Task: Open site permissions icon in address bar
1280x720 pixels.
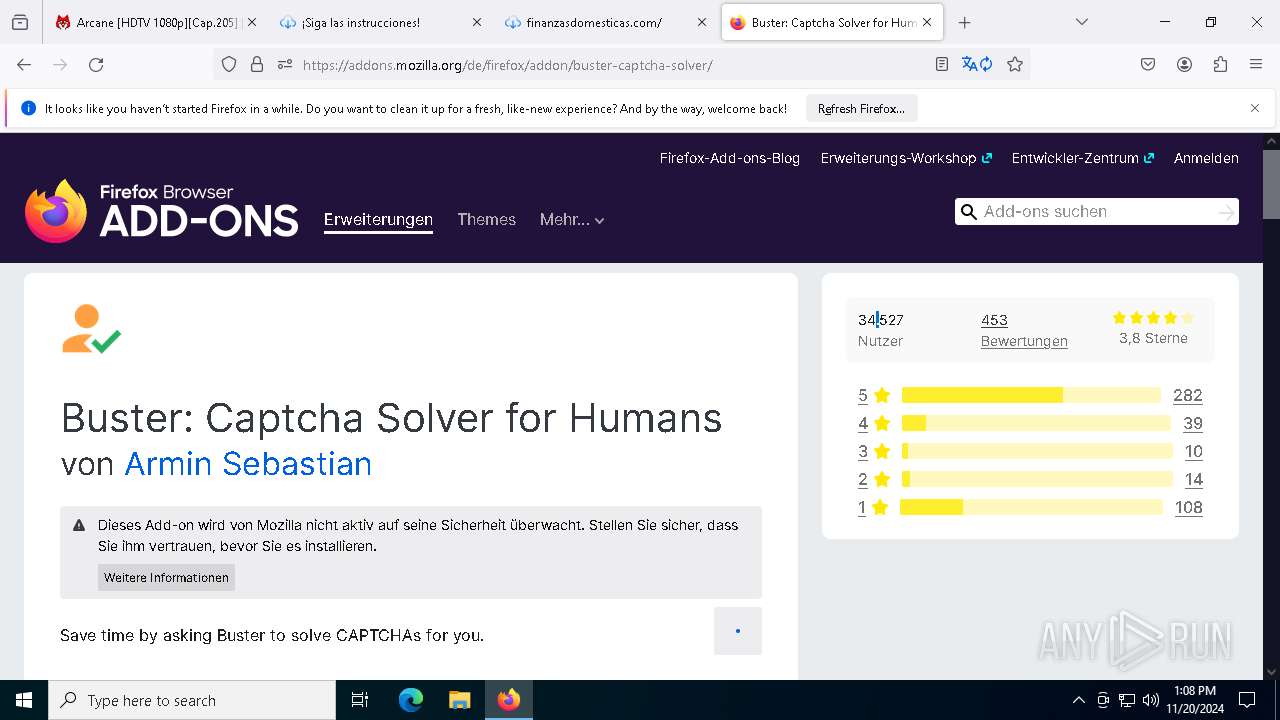Action: coord(285,64)
